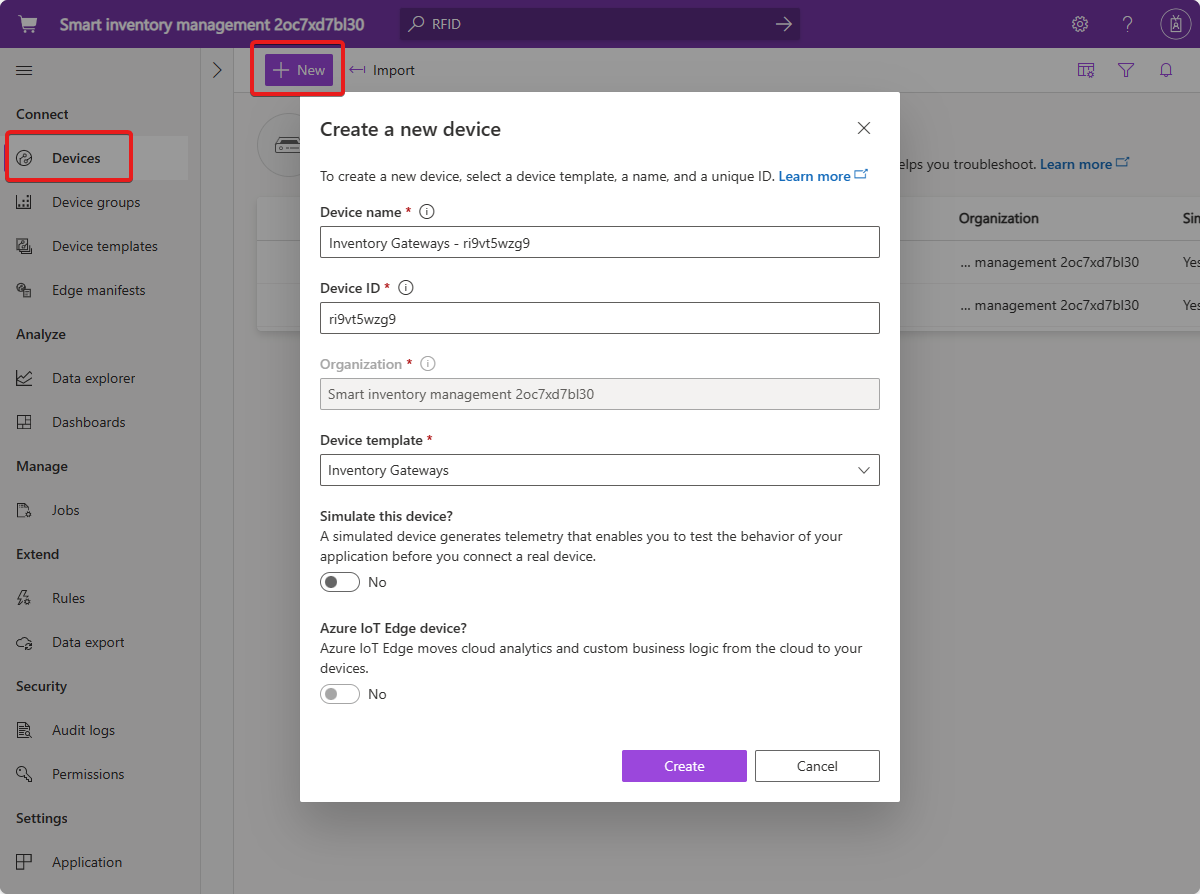Screen dimensions: 1200x894
Task: Open the filter funnel icon
Action: pos(1126,70)
